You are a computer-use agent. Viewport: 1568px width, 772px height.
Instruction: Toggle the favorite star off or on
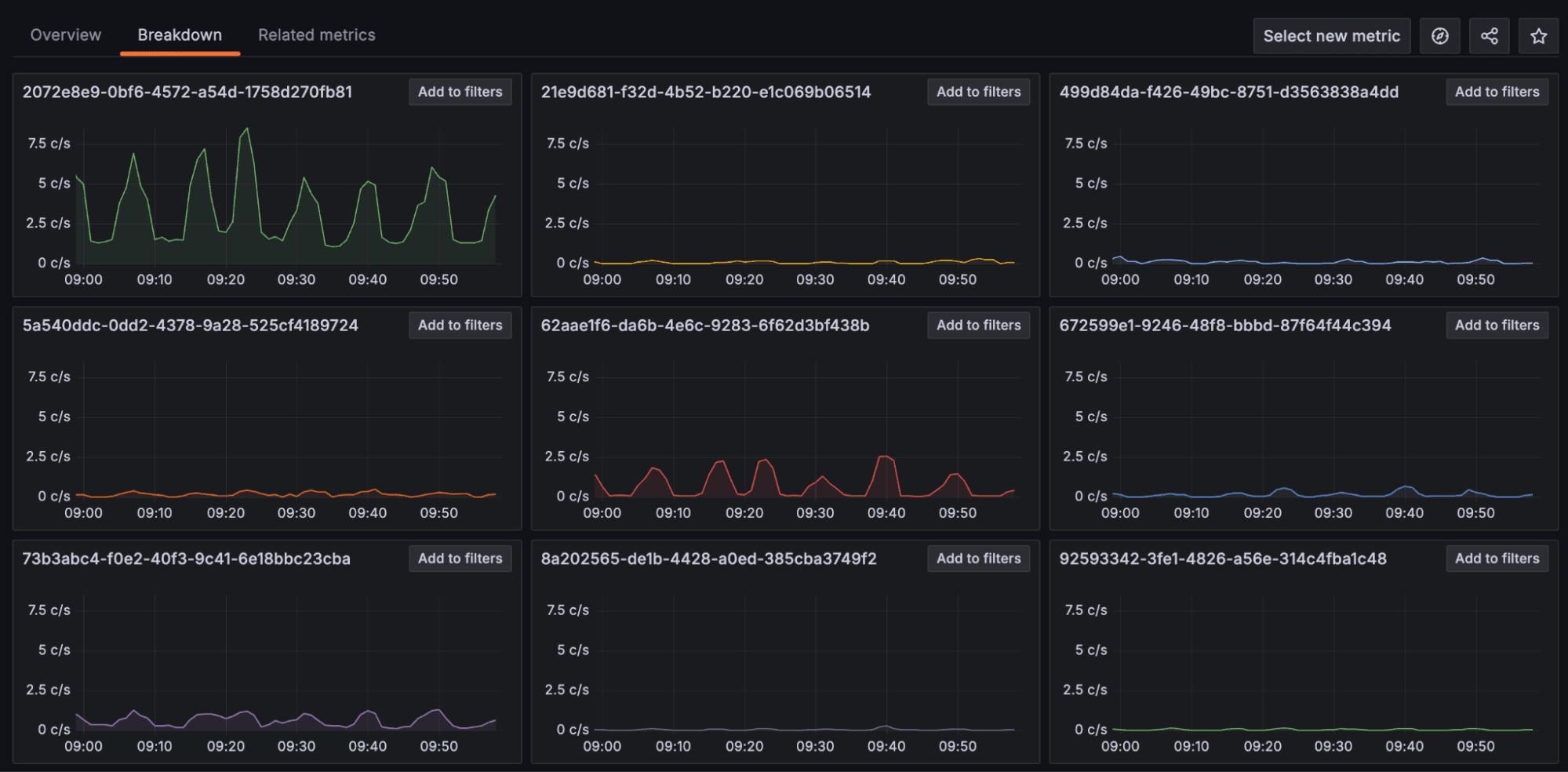point(1537,35)
